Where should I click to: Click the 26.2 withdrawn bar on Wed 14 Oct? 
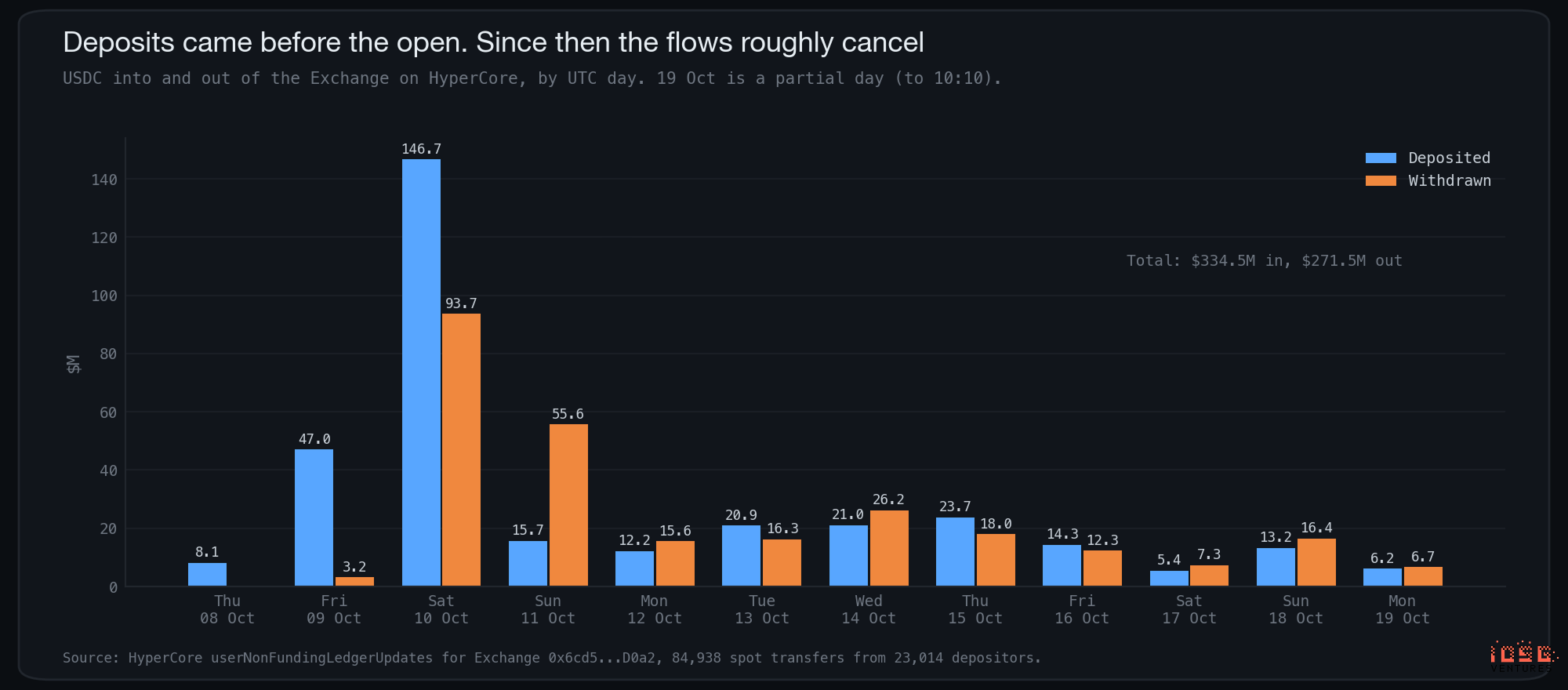(889, 548)
